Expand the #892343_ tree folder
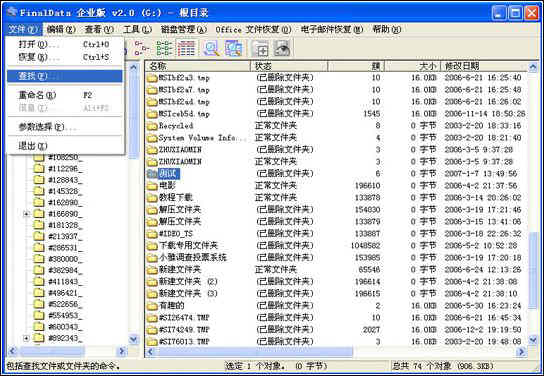Viewport: 544px width, 376px height. pos(26,338)
